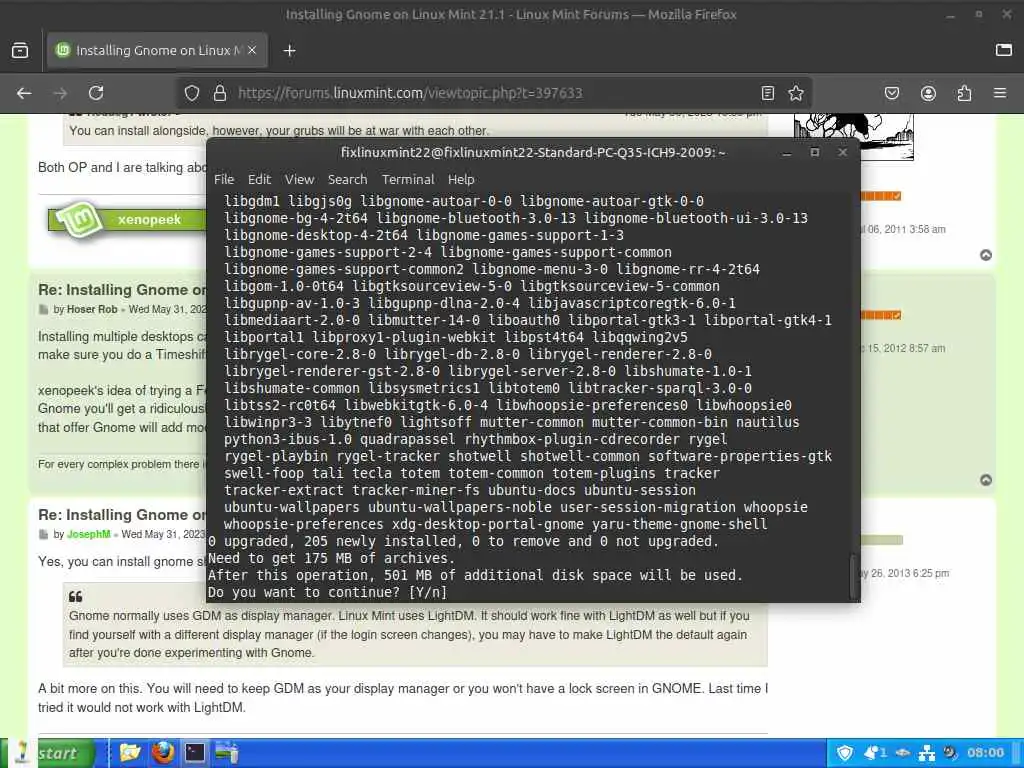Click the poster avatar image at top right
Image resolution: width=1024 pixels, height=768 pixels.
click(854, 136)
